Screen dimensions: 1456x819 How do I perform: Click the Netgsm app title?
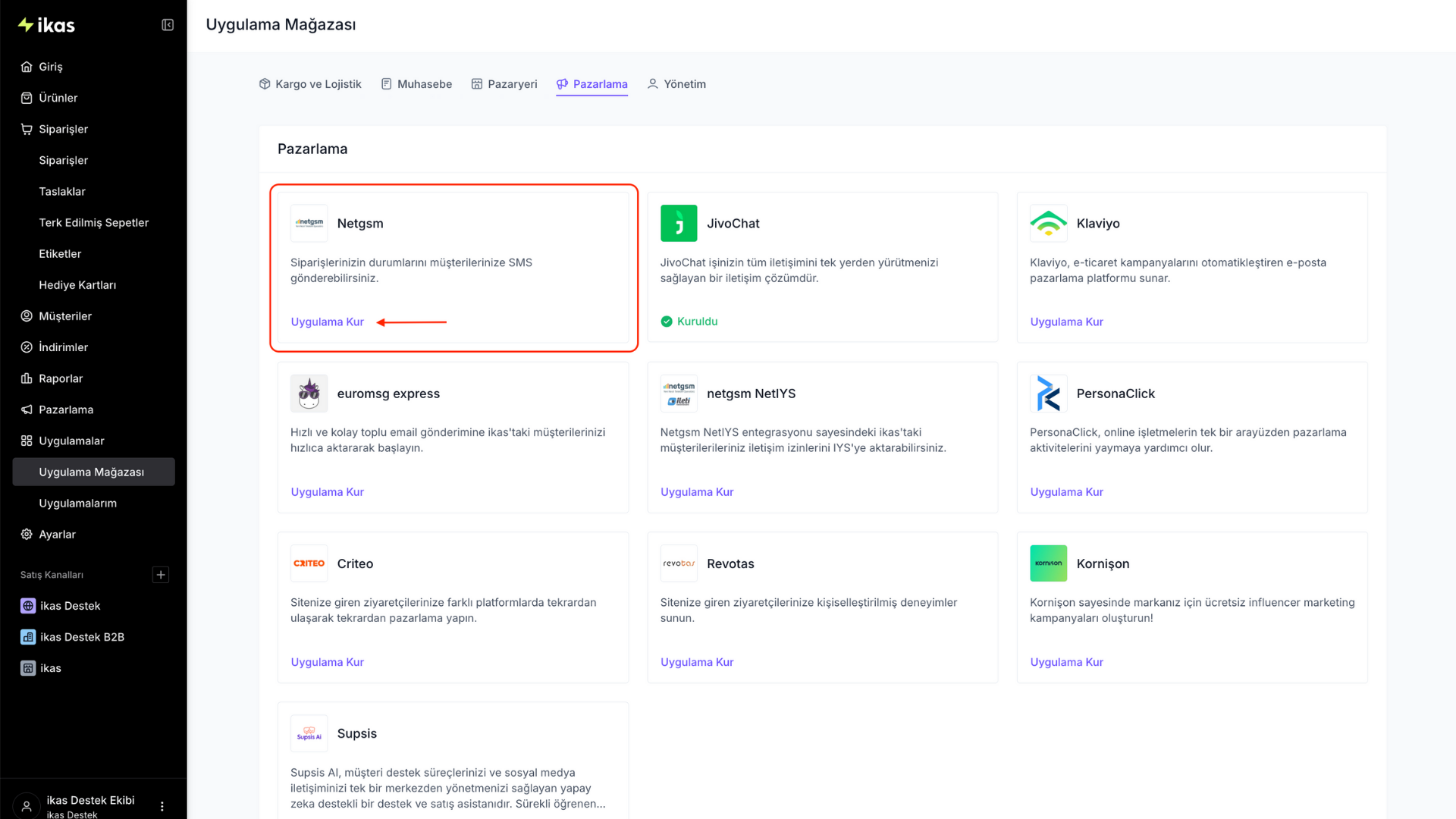point(360,223)
